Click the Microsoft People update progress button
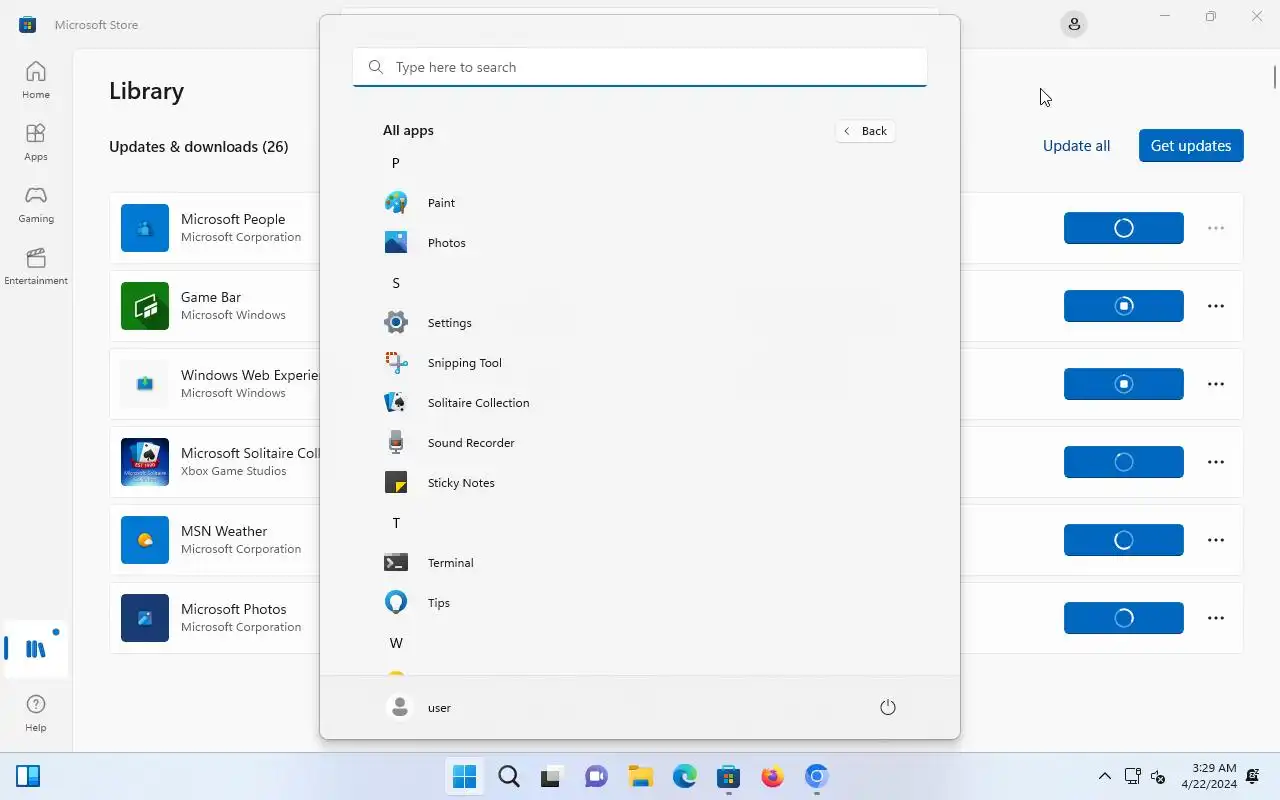This screenshot has height=800, width=1280. 1124,228
